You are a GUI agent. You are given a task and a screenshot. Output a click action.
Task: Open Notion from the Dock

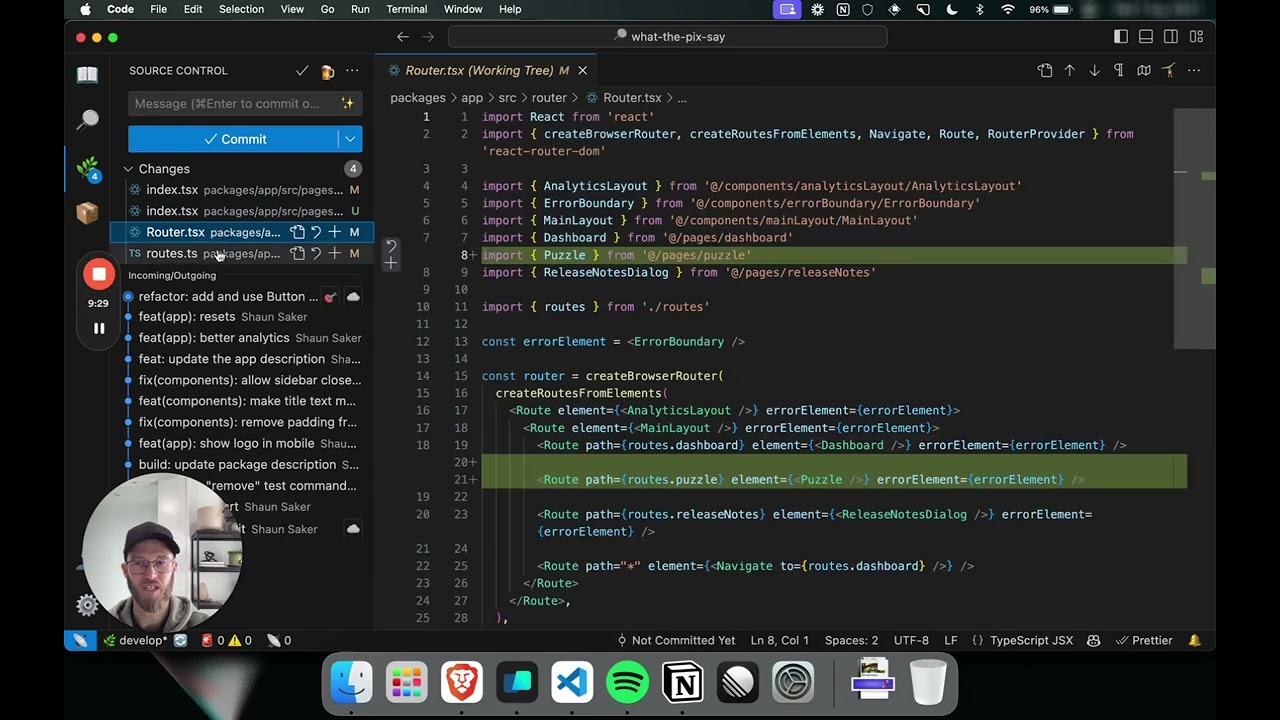[x=684, y=684]
